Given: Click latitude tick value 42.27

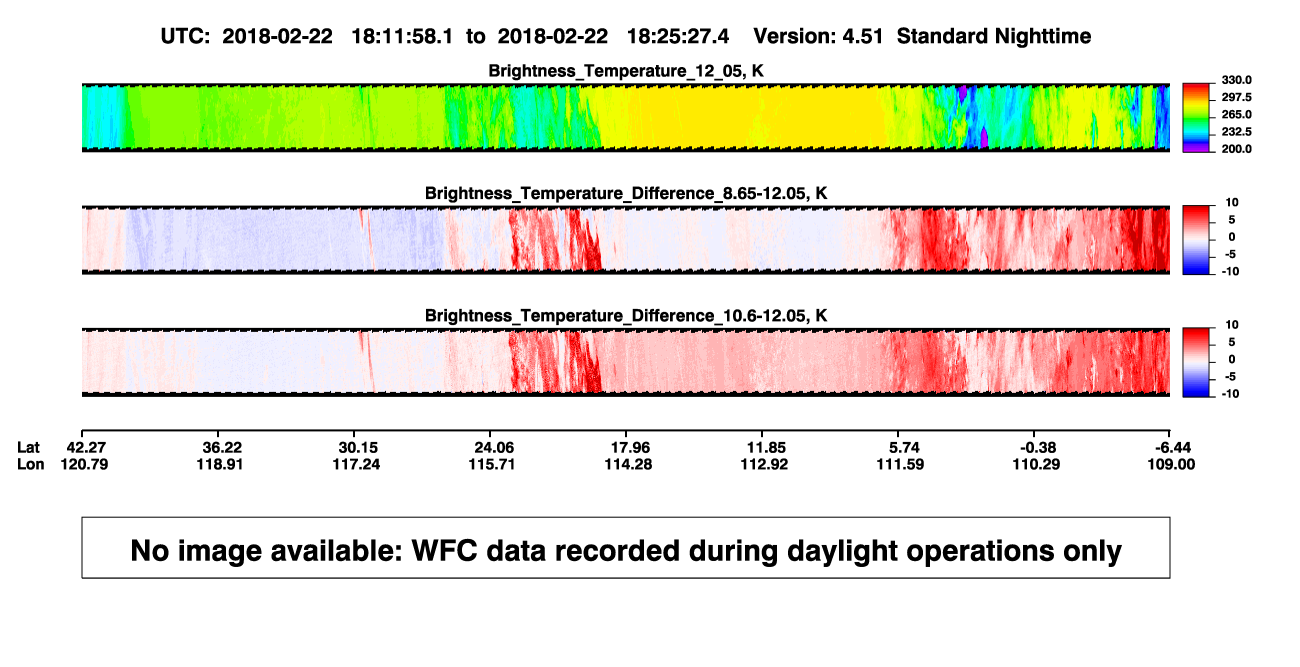Looking at the screenshot, I should coord(87,447).
